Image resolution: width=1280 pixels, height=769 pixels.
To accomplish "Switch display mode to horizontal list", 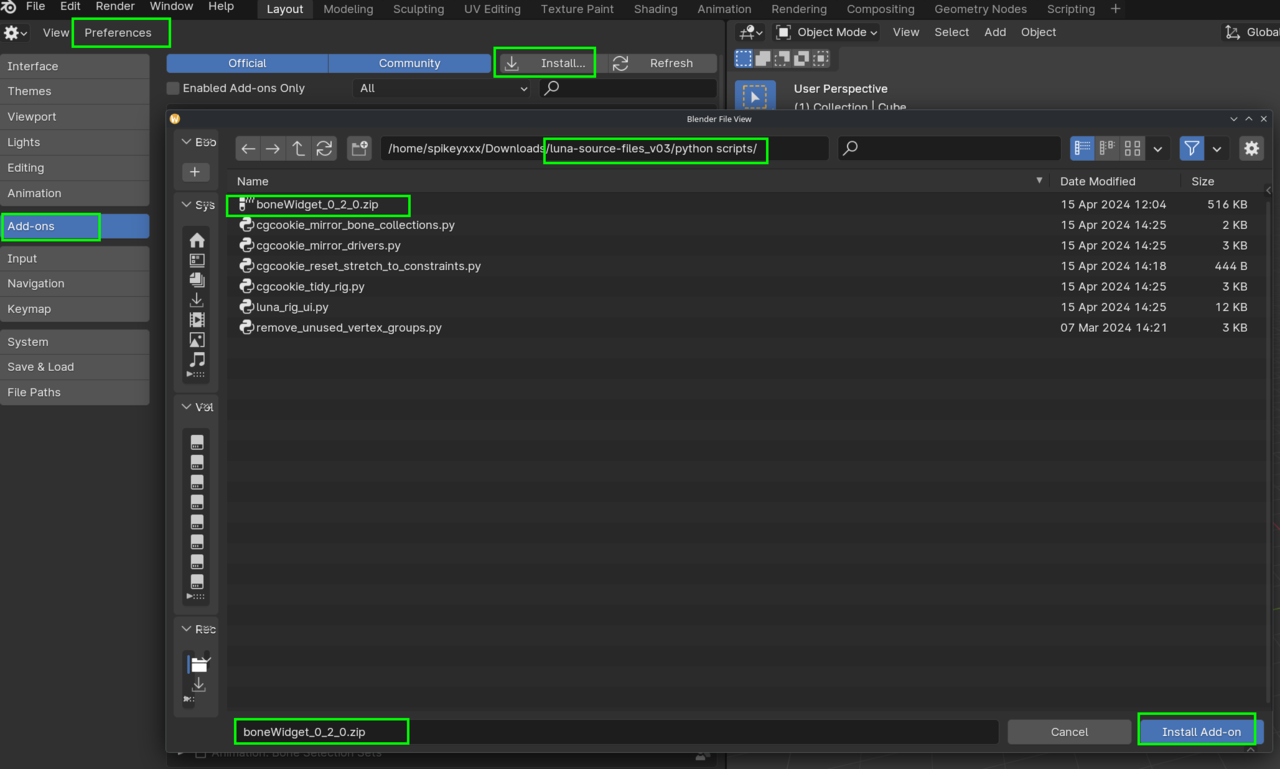I will tap(1106, 148).
